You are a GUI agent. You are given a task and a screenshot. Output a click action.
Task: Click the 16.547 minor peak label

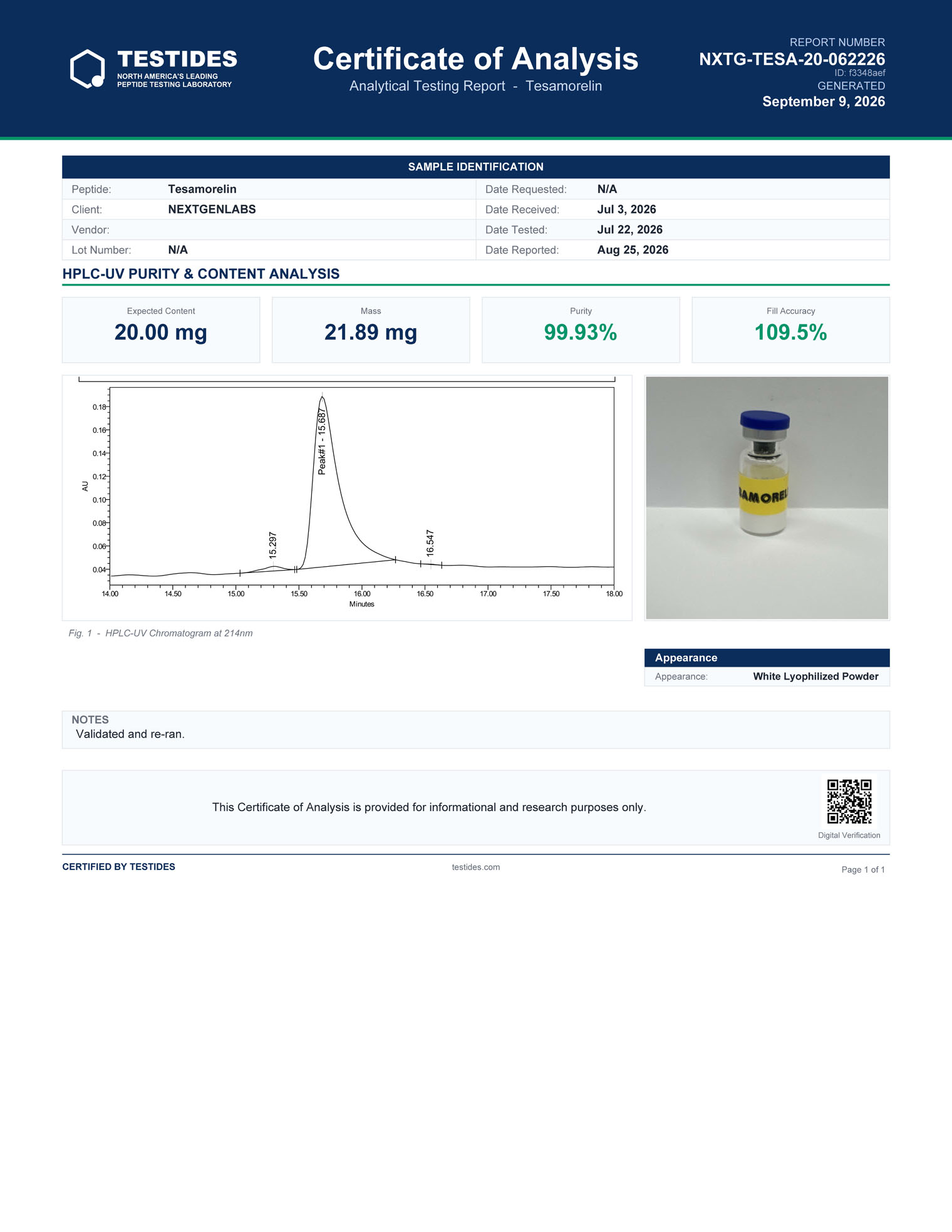430,542
